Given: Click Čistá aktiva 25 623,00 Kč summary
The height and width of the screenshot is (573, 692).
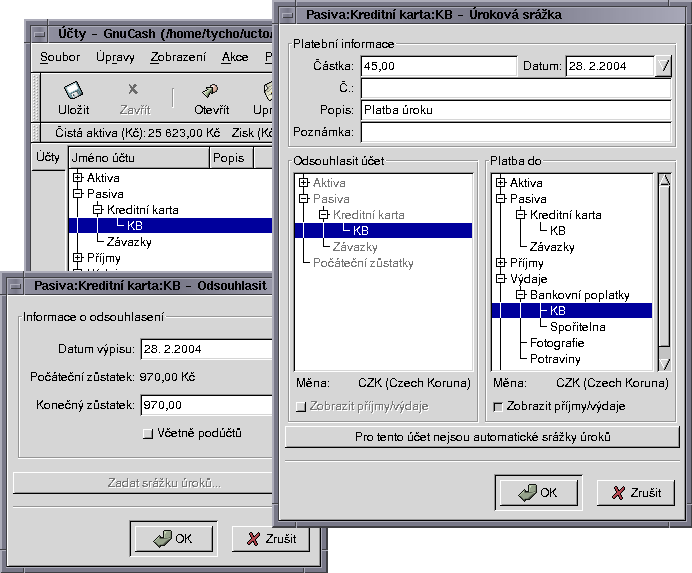Looking at the screenshot, I should (x=137, y=133).
